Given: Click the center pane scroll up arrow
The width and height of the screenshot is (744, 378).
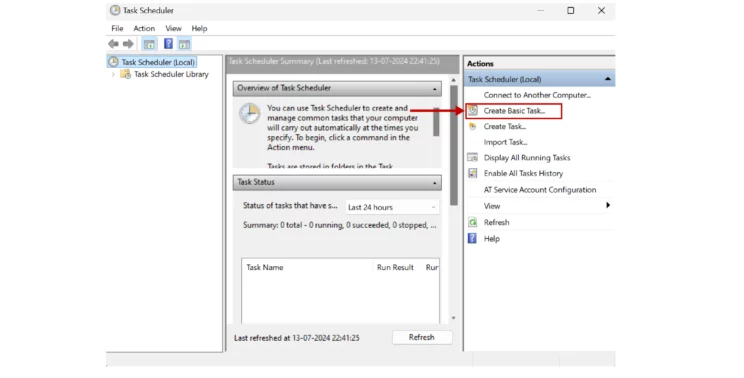Looking at the screenshot, I should pyautogui.click(x=454, y=80).
